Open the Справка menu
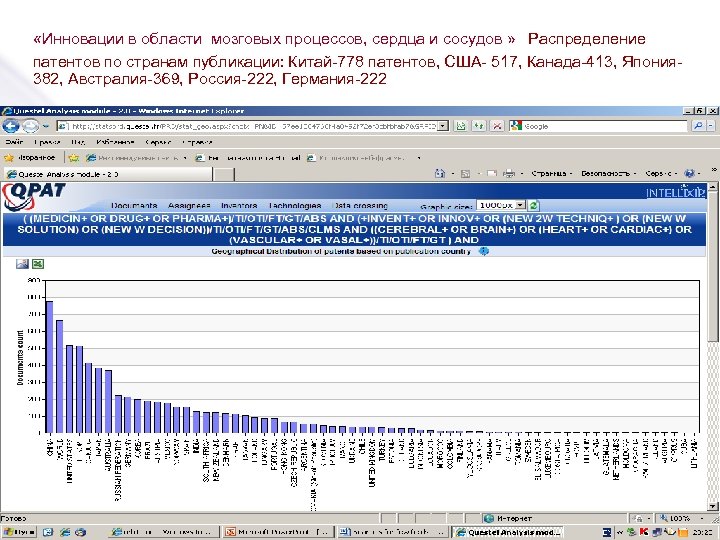720x540 pixels. [197, 142]
